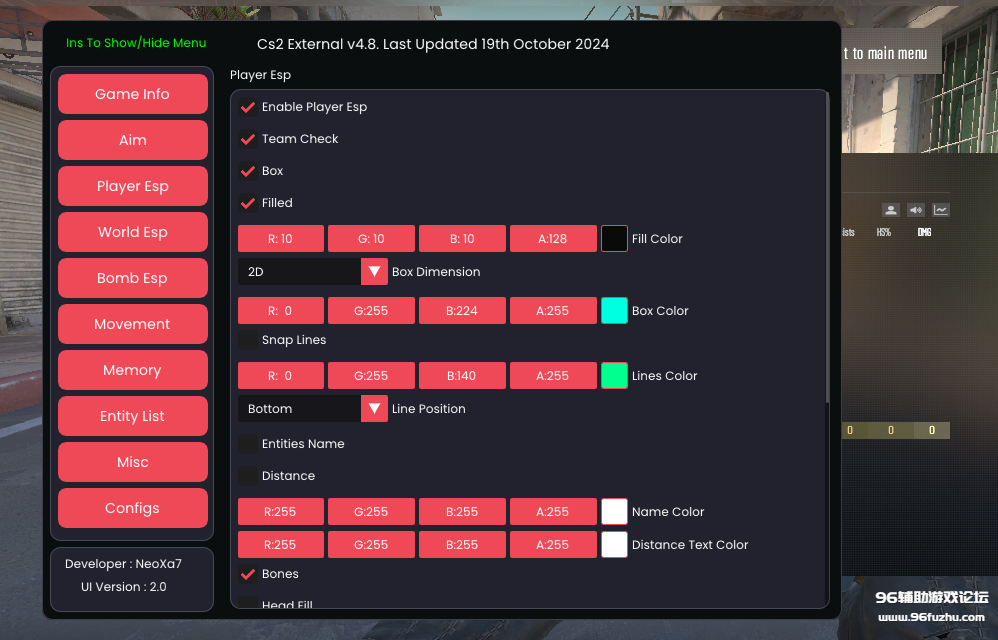Screen dimensions: 998x640
Task: Uncheck the Bones option
Action: pyautogui.click(x=248, y=574)
